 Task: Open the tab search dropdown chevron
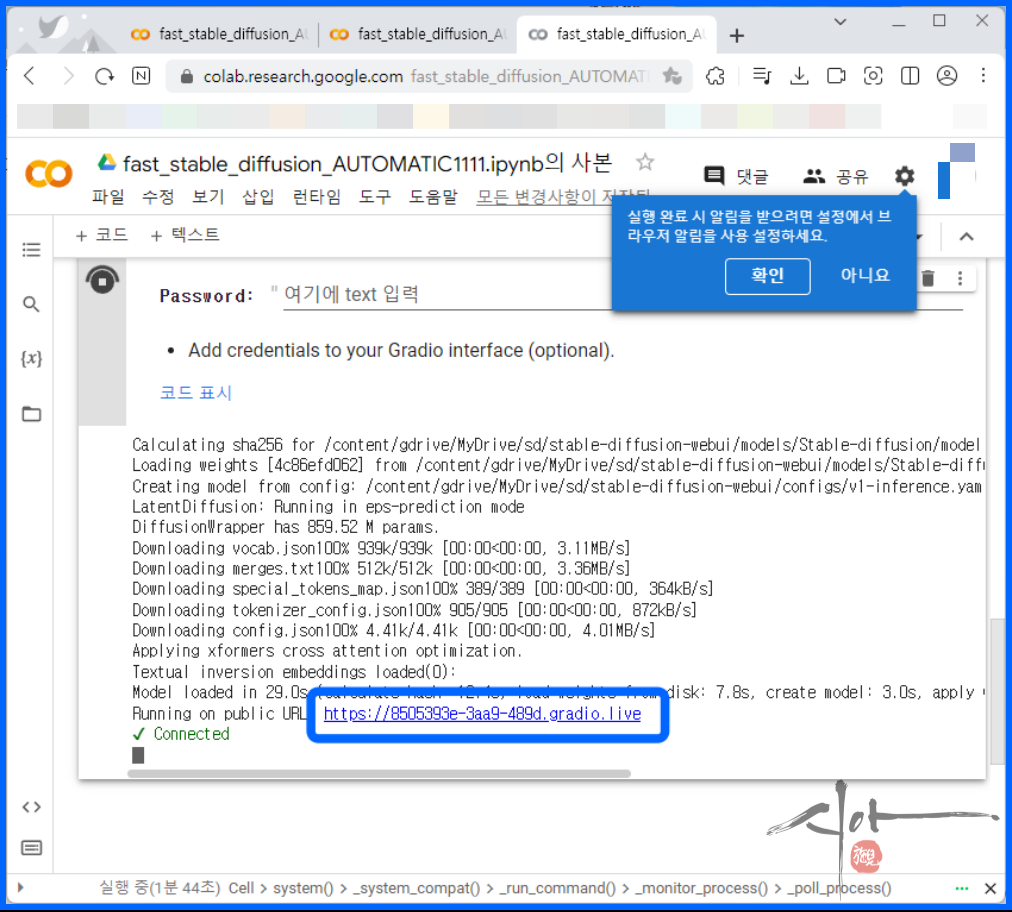840,21
